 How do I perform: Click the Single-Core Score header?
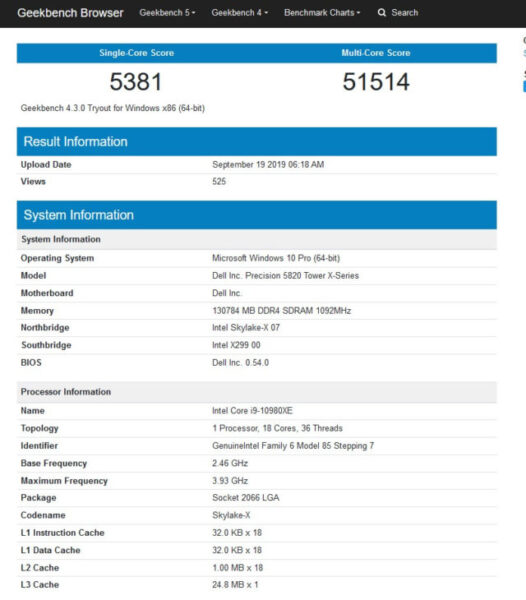(x=137, y=53)
